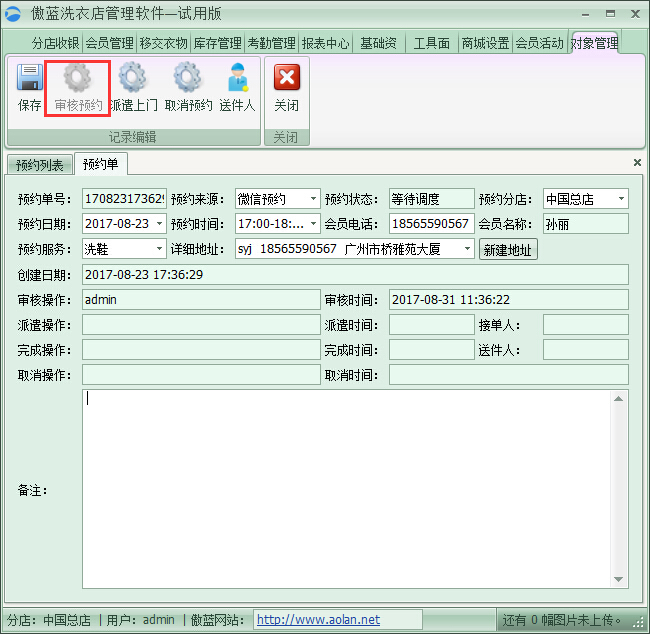Click the 派遣上门 dispatch icon
Image resolution: width=650 pixels, height=634 pixels.
click(132, 78)
